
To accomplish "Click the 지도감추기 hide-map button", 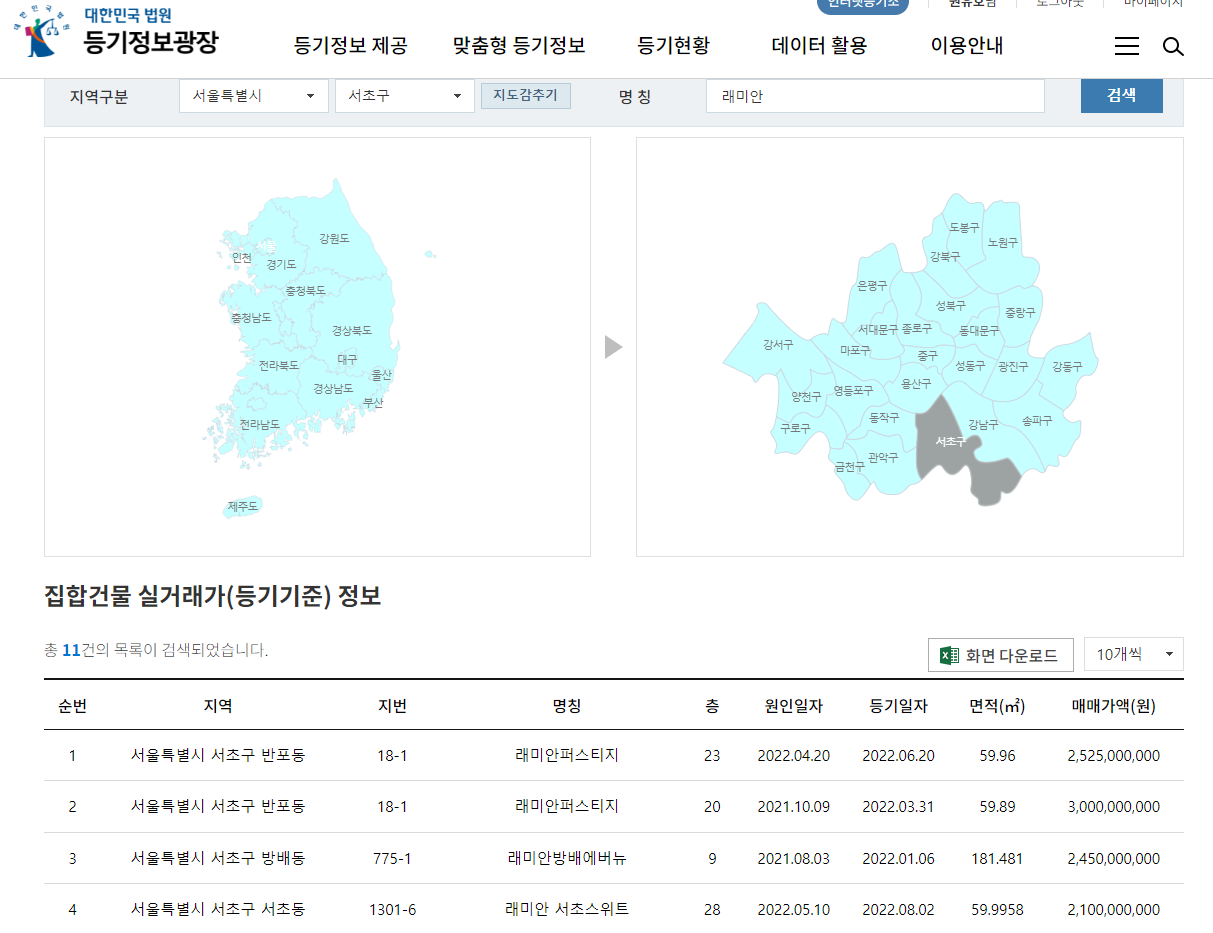I will tap(526, 96).
